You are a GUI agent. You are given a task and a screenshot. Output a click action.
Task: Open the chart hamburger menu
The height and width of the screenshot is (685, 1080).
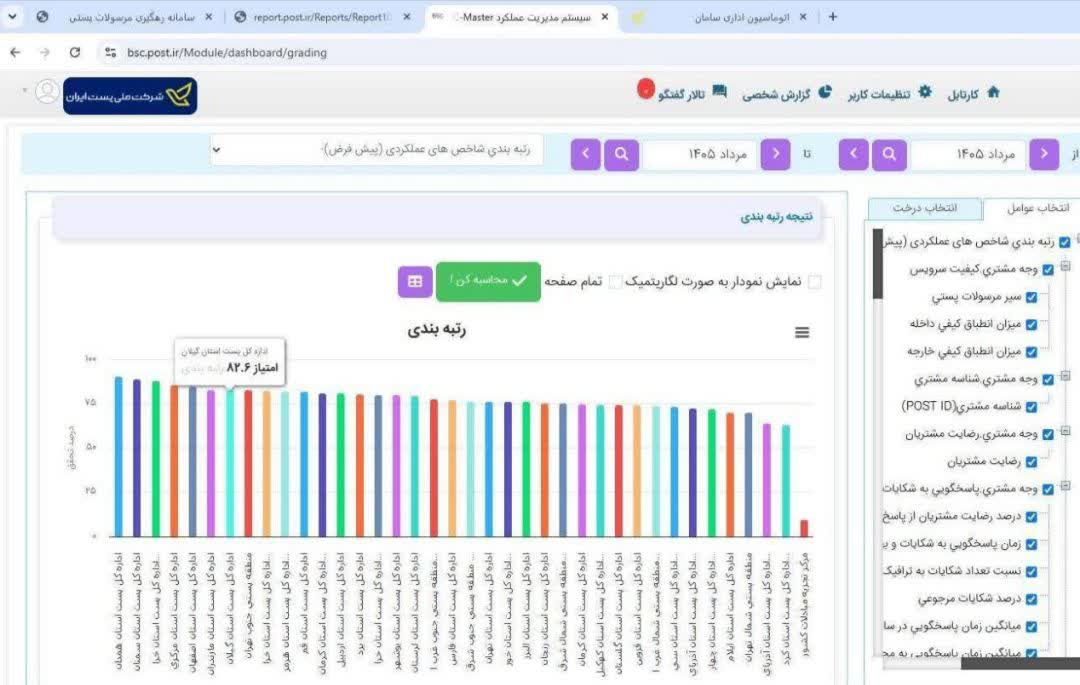(802, 333)
